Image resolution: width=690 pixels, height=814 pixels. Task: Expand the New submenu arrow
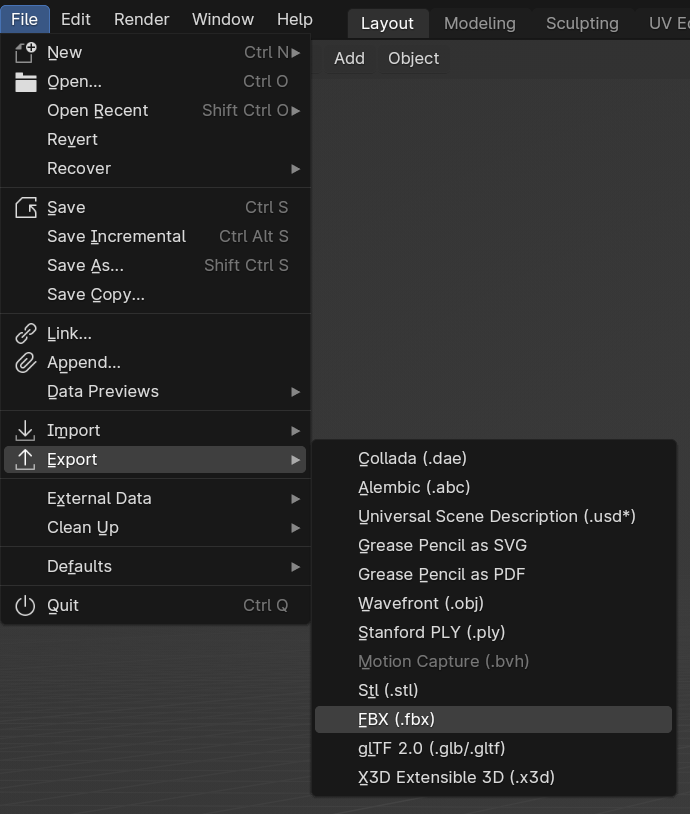coord(295,52)
